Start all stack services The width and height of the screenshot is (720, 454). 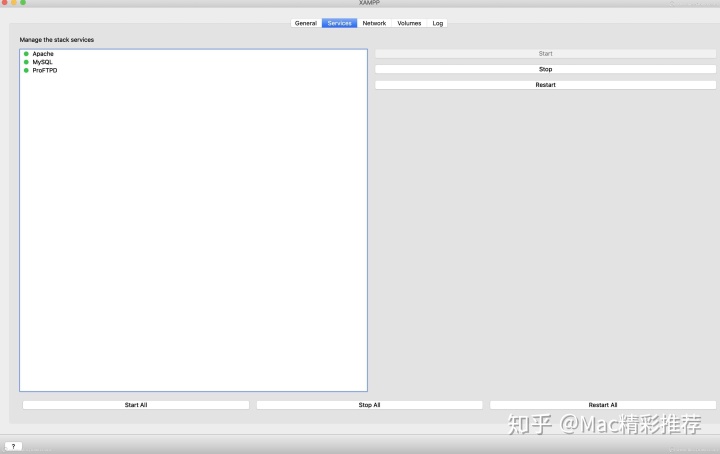136,405
